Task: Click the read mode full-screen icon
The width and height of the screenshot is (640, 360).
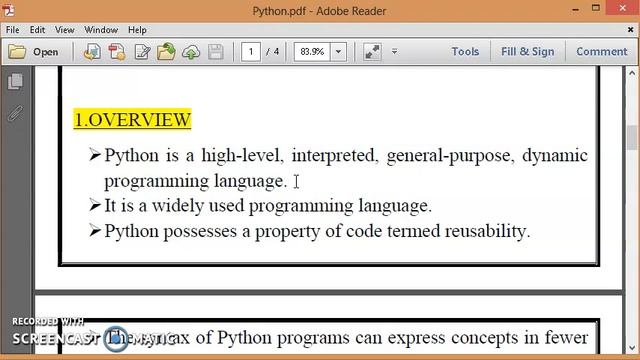Action: point(372,52)
